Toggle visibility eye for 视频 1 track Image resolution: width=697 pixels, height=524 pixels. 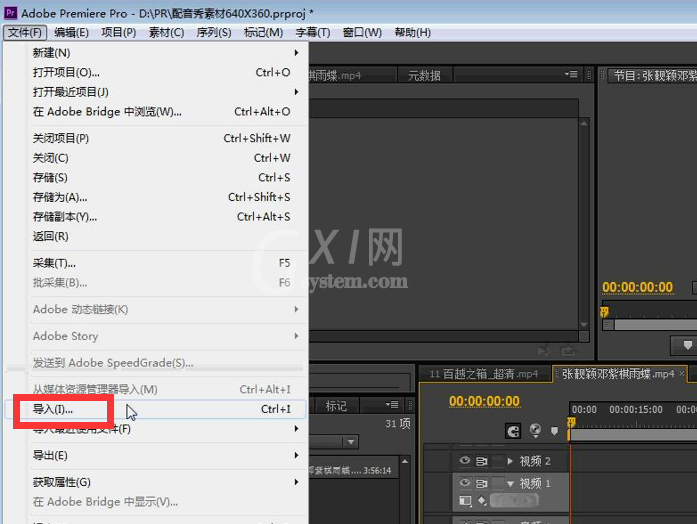[x=465, y=482]
